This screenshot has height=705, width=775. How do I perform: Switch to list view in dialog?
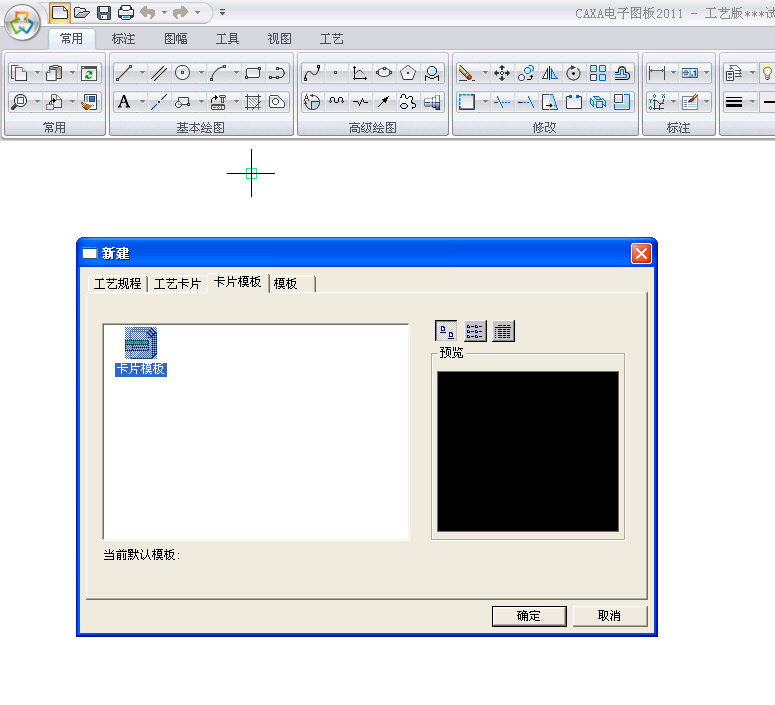click(x=475, y=332)
